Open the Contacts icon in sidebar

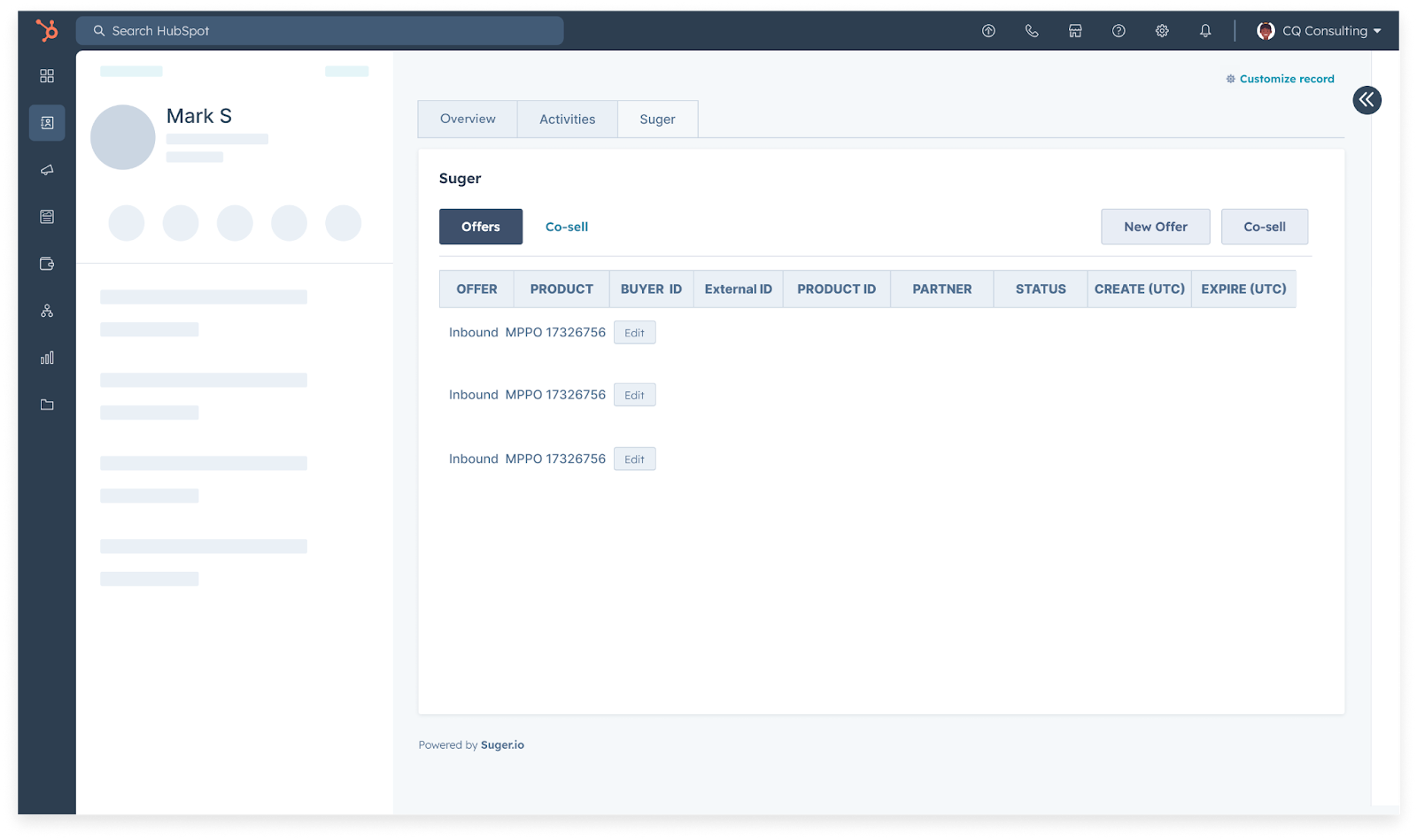[47, 123]
